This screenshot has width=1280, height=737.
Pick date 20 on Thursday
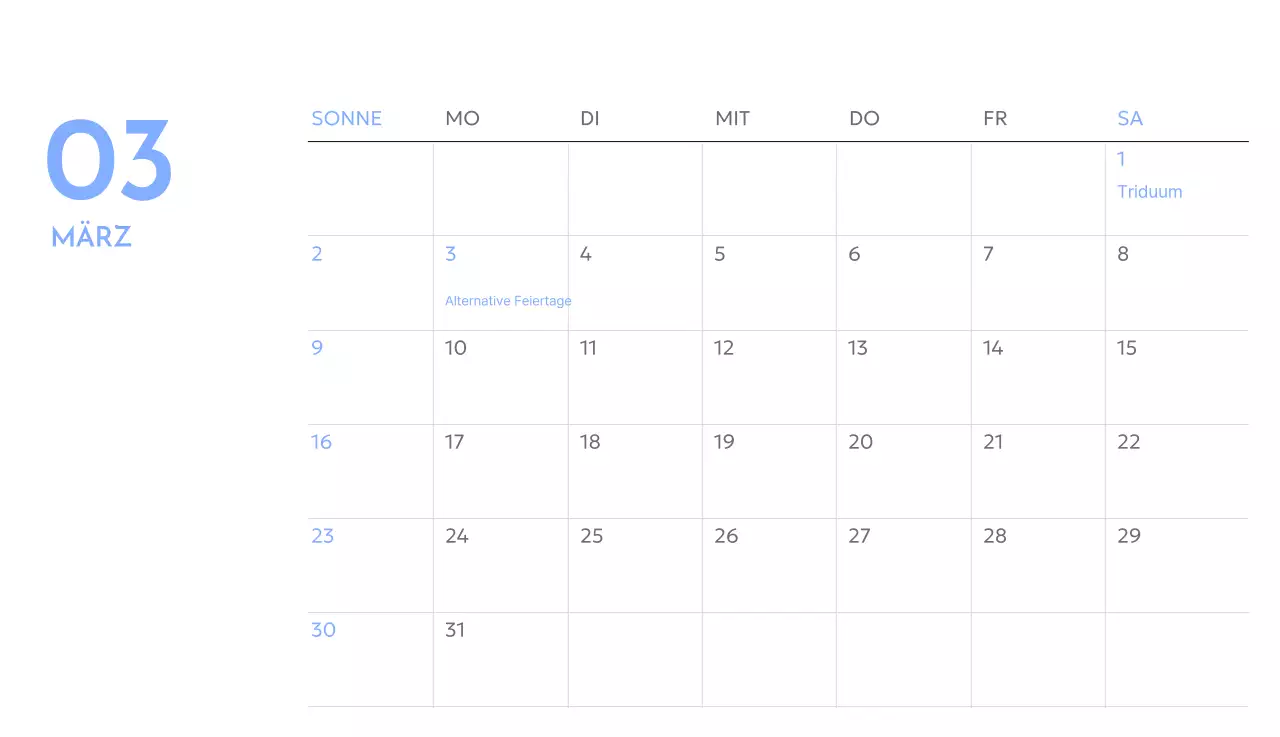pyautogui.click(x=860, y=442)
